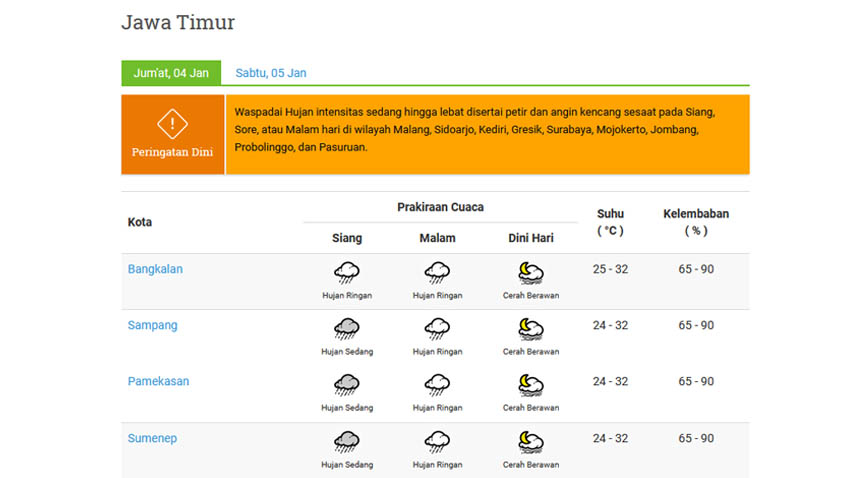850x478 pixels.
Task: Switch to the Jum'at, 04 Jan tab
Action: click(x=171, y=73)
